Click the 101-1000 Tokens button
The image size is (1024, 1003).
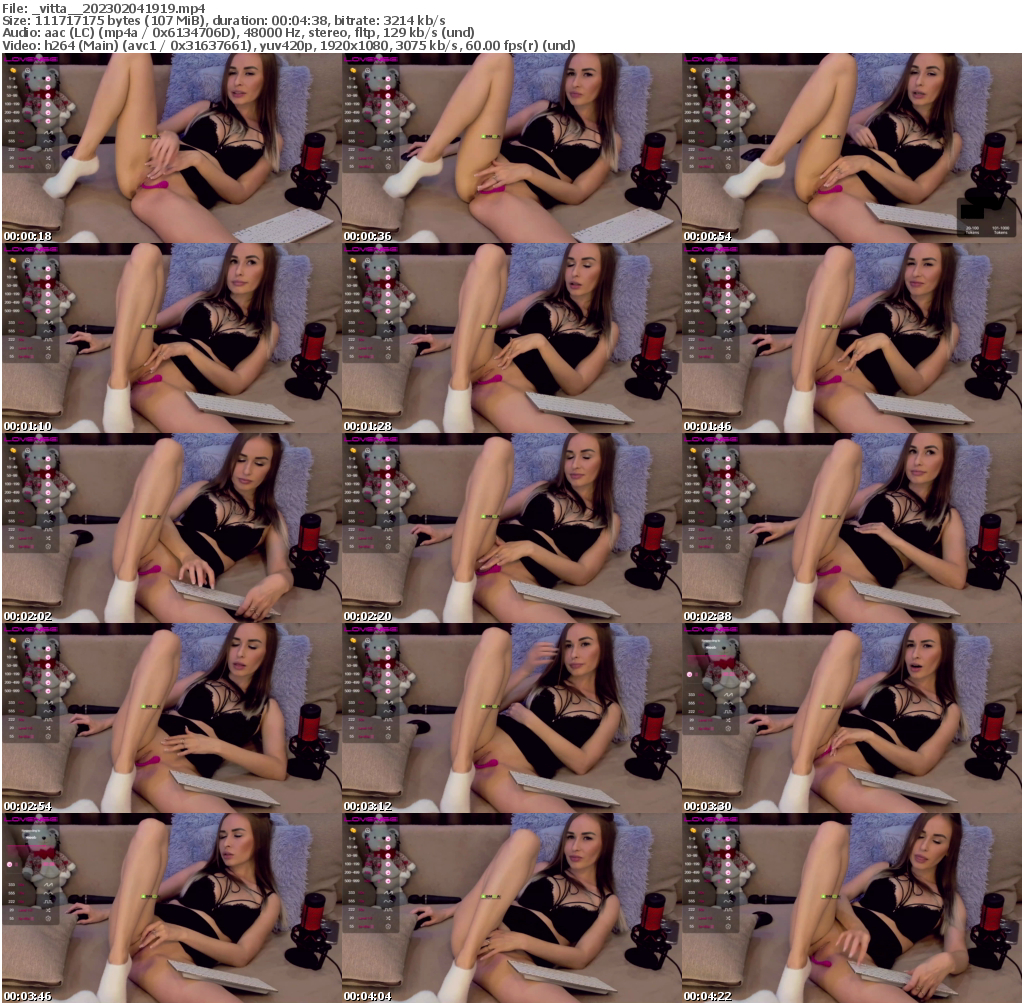(x=1001, y=230)
